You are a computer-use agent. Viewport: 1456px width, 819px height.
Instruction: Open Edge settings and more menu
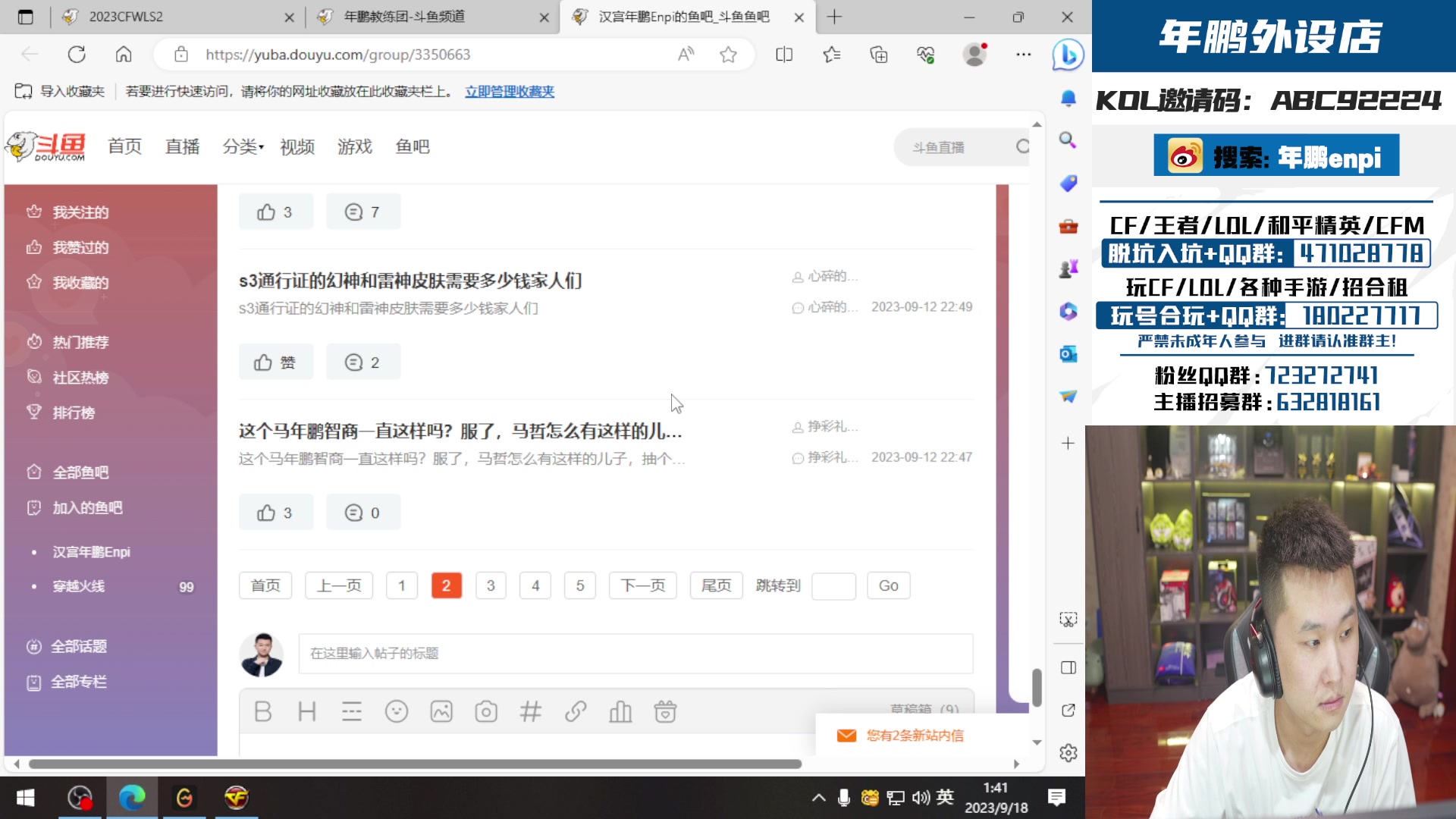1024,55
